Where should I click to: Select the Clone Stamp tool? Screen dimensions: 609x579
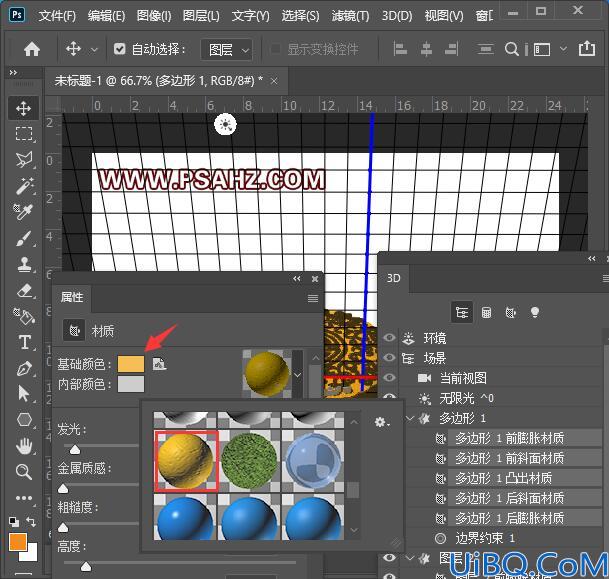point(24,264)
